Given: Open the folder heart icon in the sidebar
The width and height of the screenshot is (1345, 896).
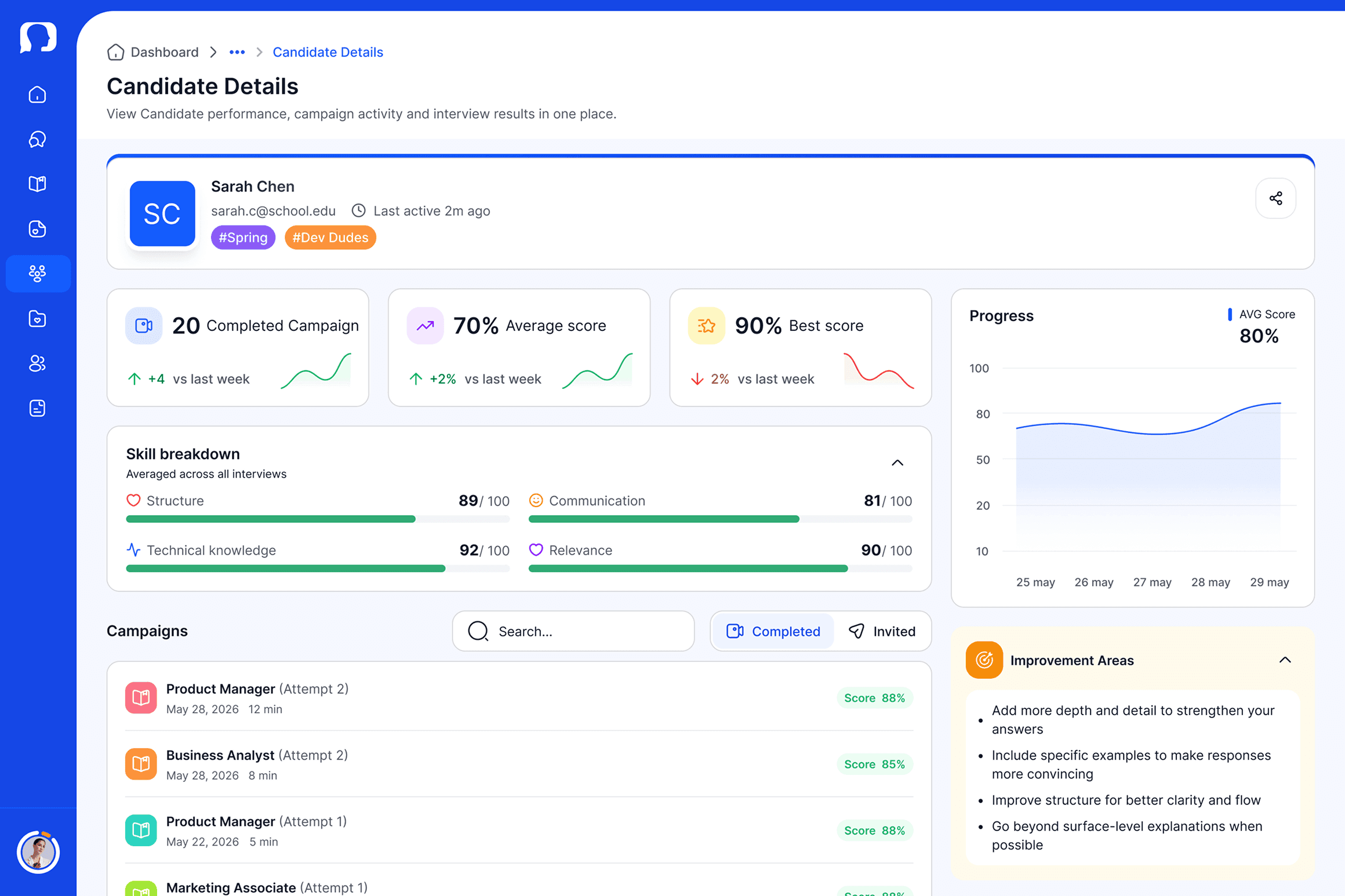Looking at the screenshot, I should click(38, 319).
